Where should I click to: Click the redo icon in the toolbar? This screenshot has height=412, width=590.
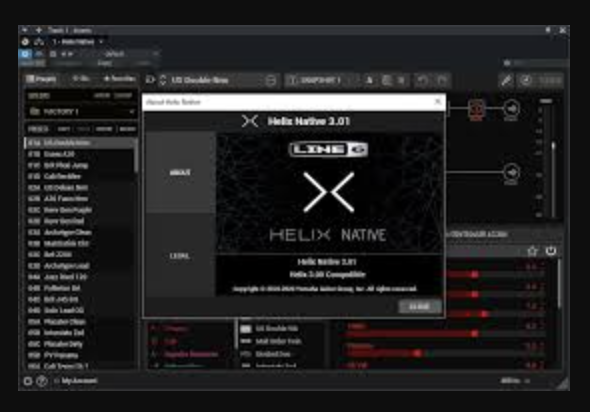(442, 81)
